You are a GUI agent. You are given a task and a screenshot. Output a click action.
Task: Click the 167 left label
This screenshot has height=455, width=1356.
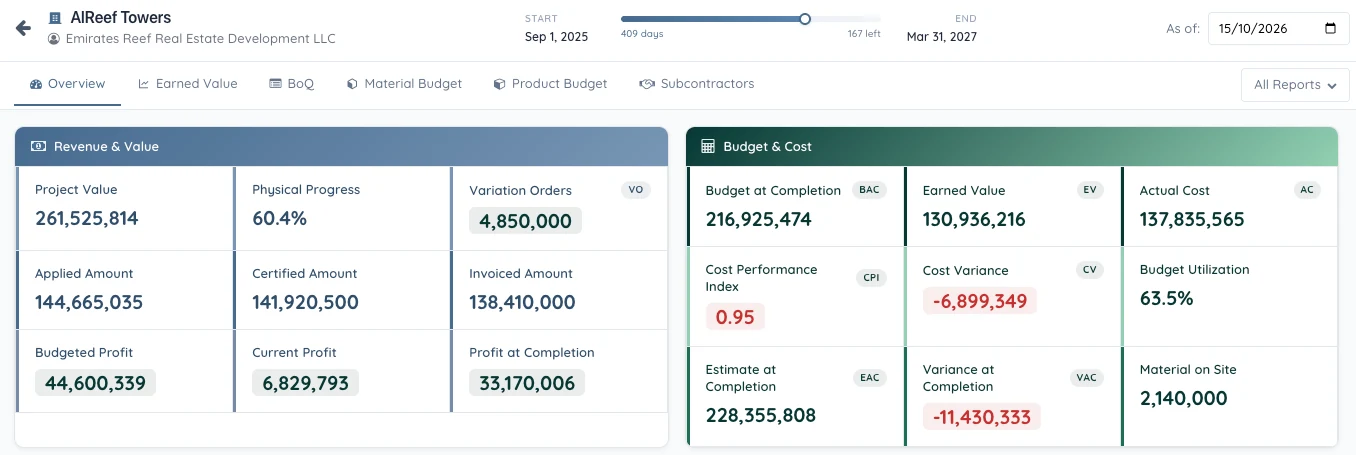point(864,34)
